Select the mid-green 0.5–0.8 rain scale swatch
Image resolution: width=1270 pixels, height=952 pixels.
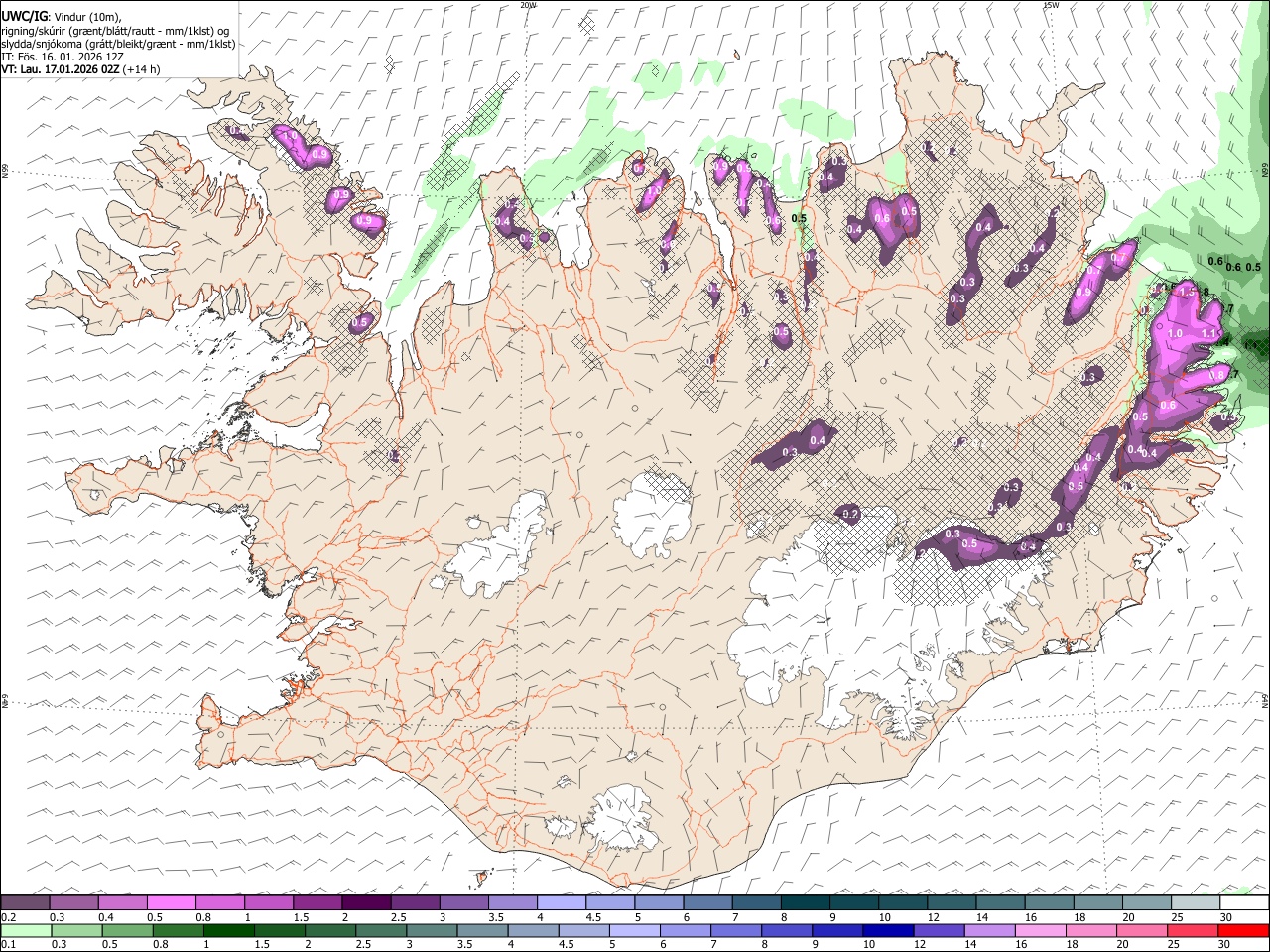click(x=127, y=931)
